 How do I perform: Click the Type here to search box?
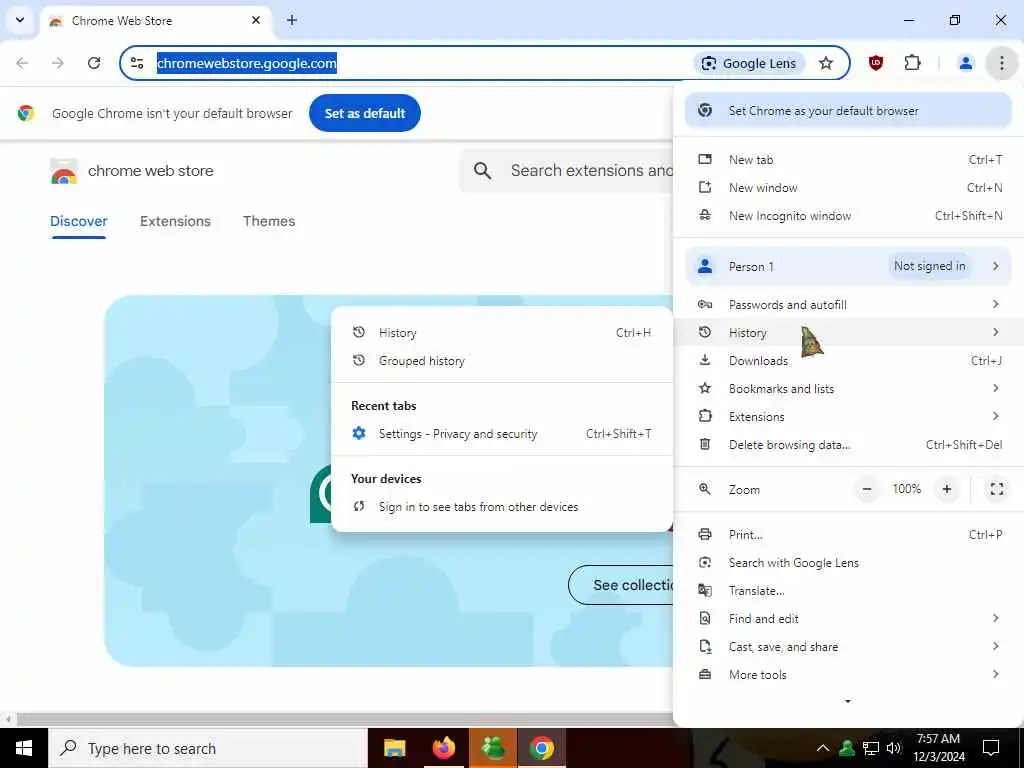[x=208, y=748]
